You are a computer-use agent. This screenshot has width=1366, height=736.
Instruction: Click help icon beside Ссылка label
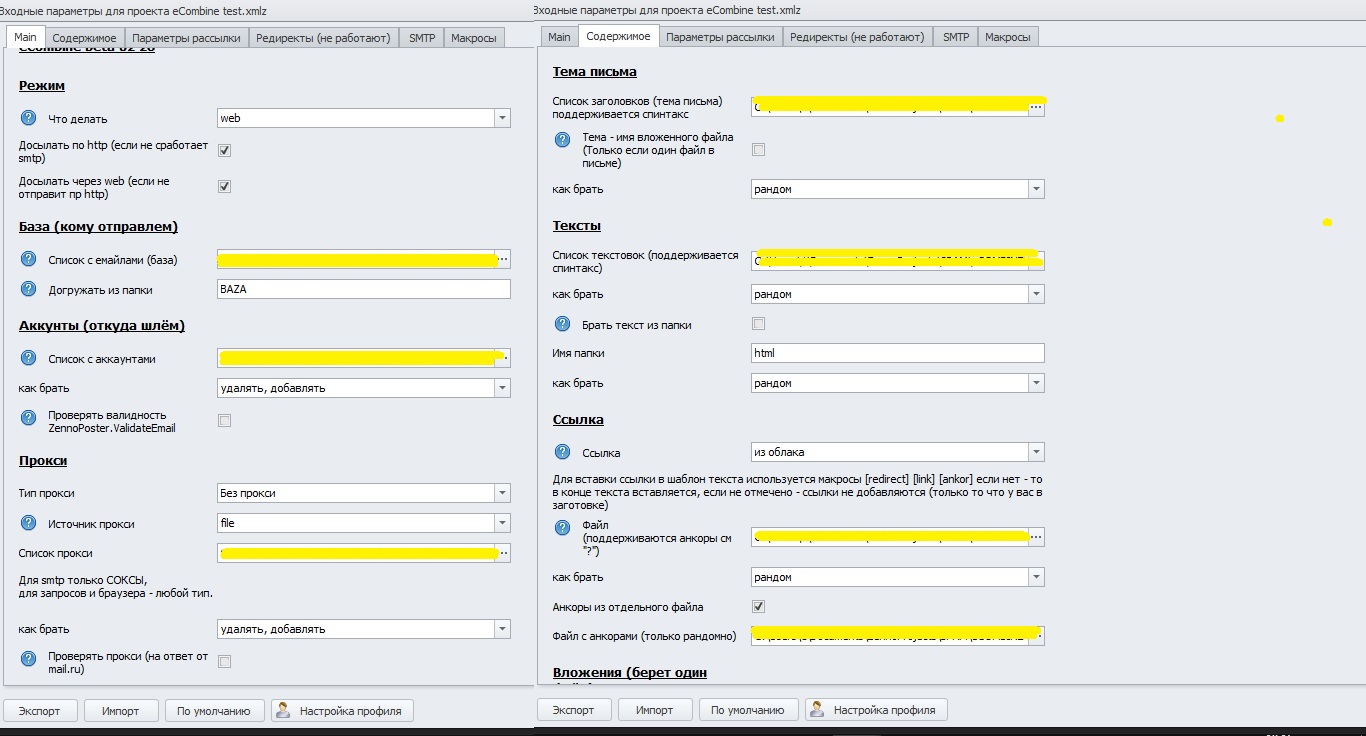click(562, 452)
